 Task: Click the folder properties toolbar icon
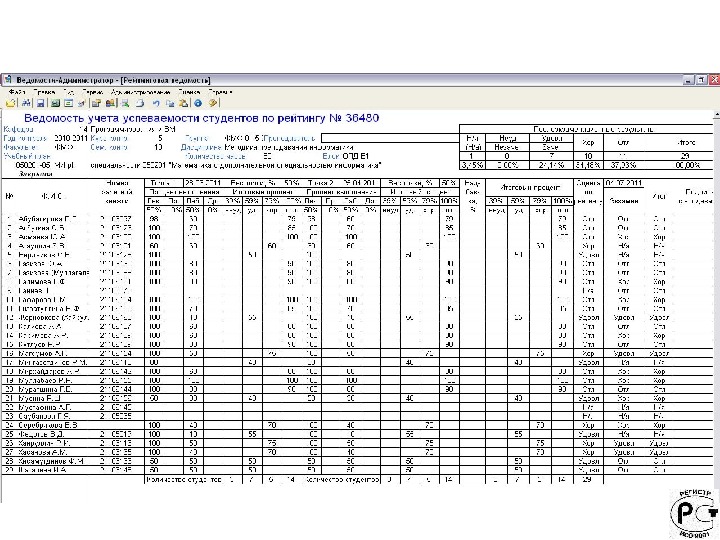point(96,103)
